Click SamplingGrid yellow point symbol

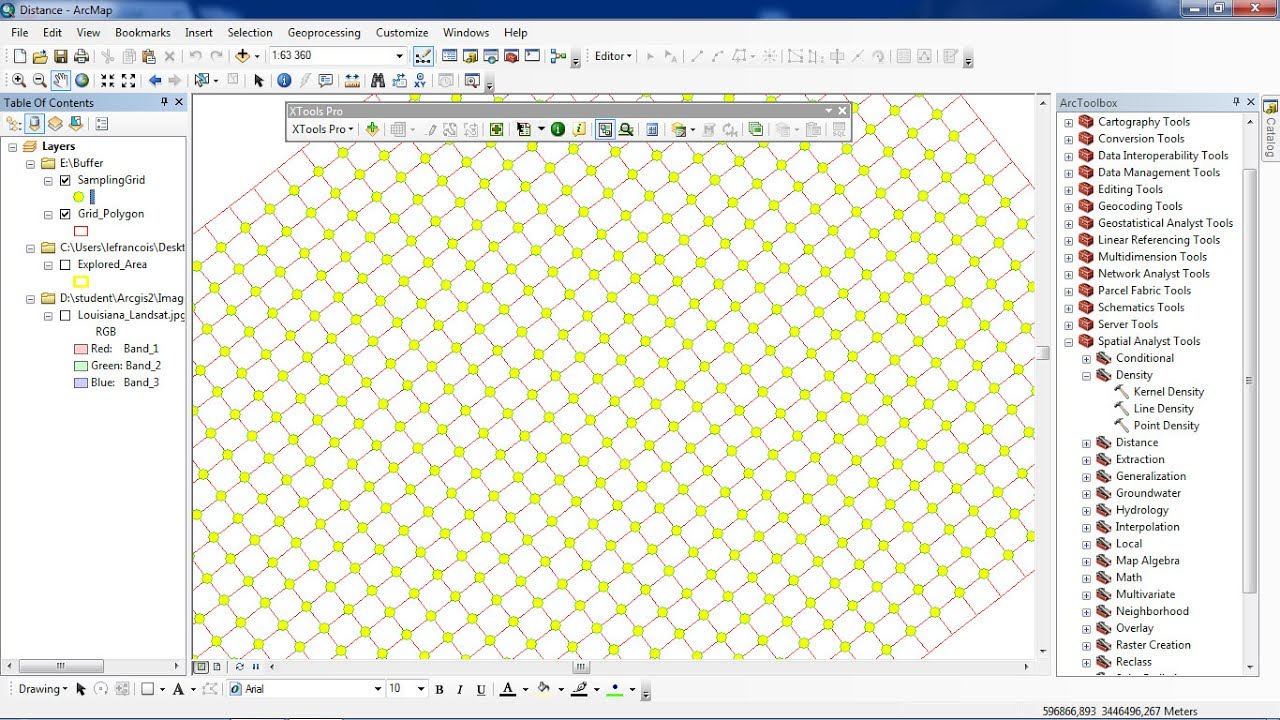[x=79, y=197]
